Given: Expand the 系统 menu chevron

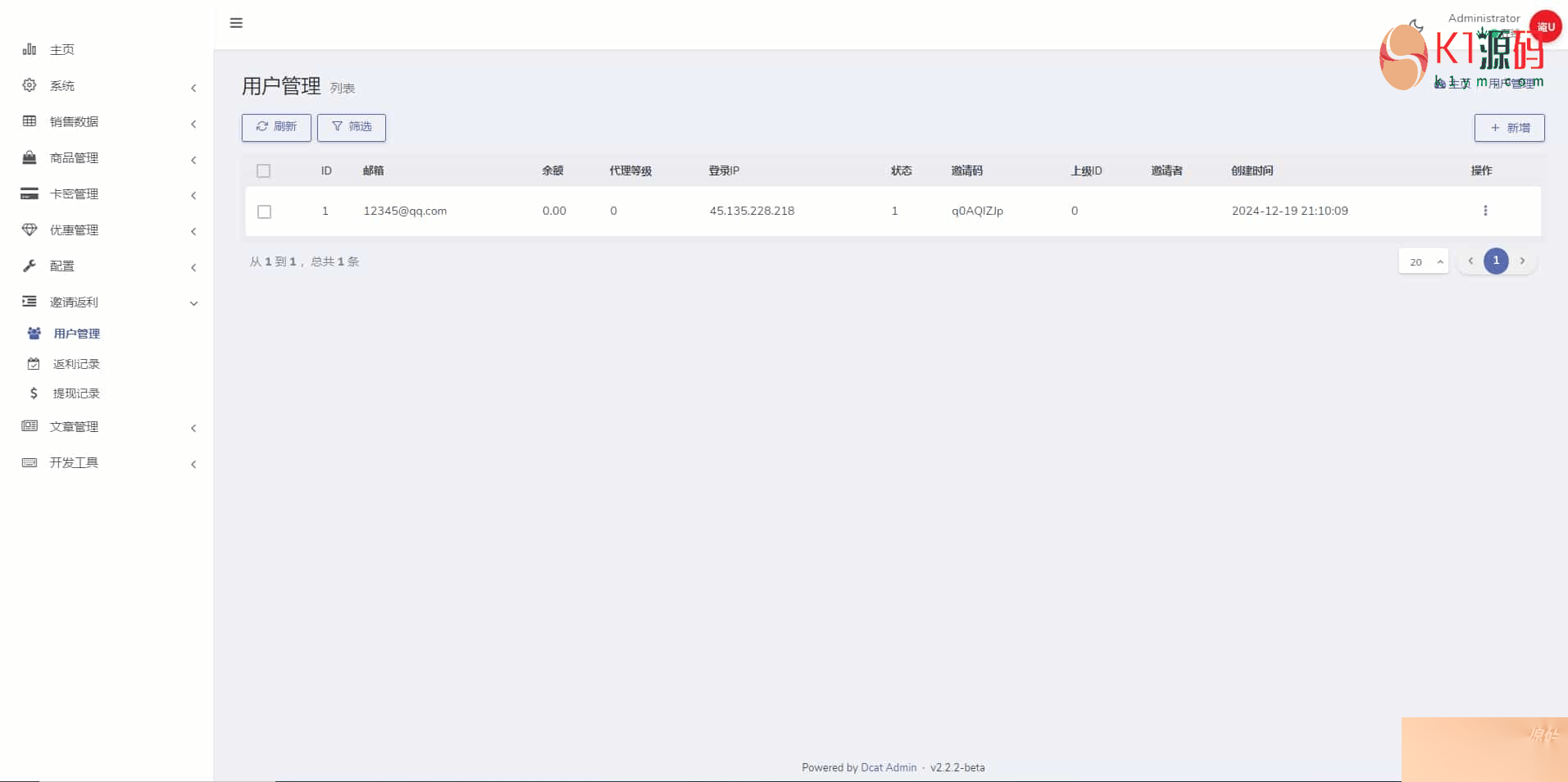Looking at the screenshot, I should 193,88.
